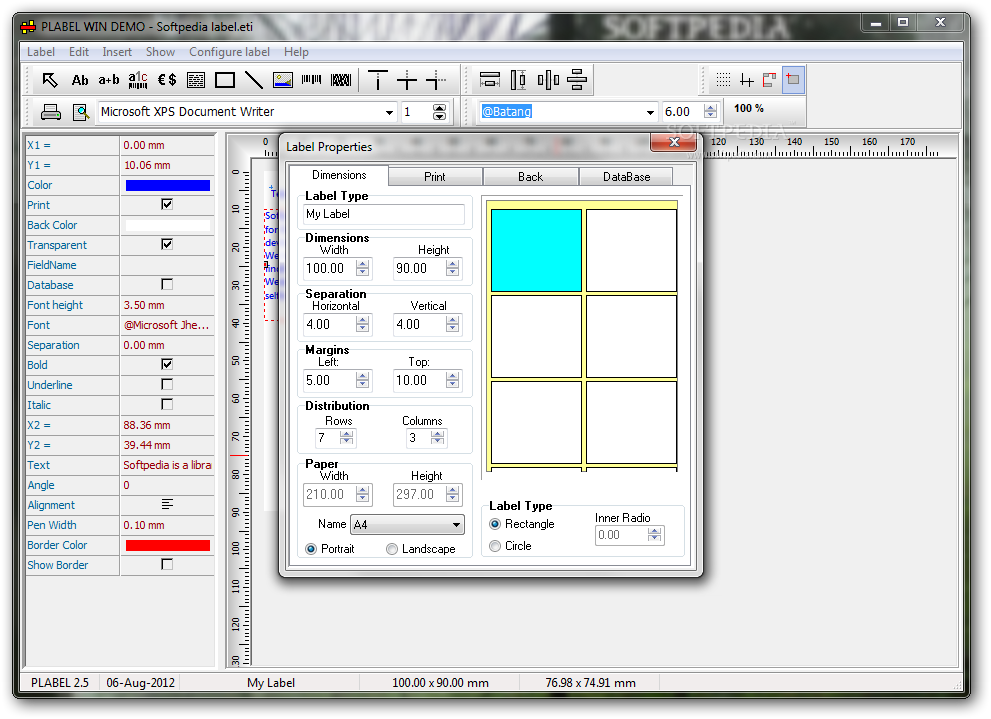This screenshot has height=719, width=991.
Task: Click the copies count stepper beside printer
Action: coord(439,112)
